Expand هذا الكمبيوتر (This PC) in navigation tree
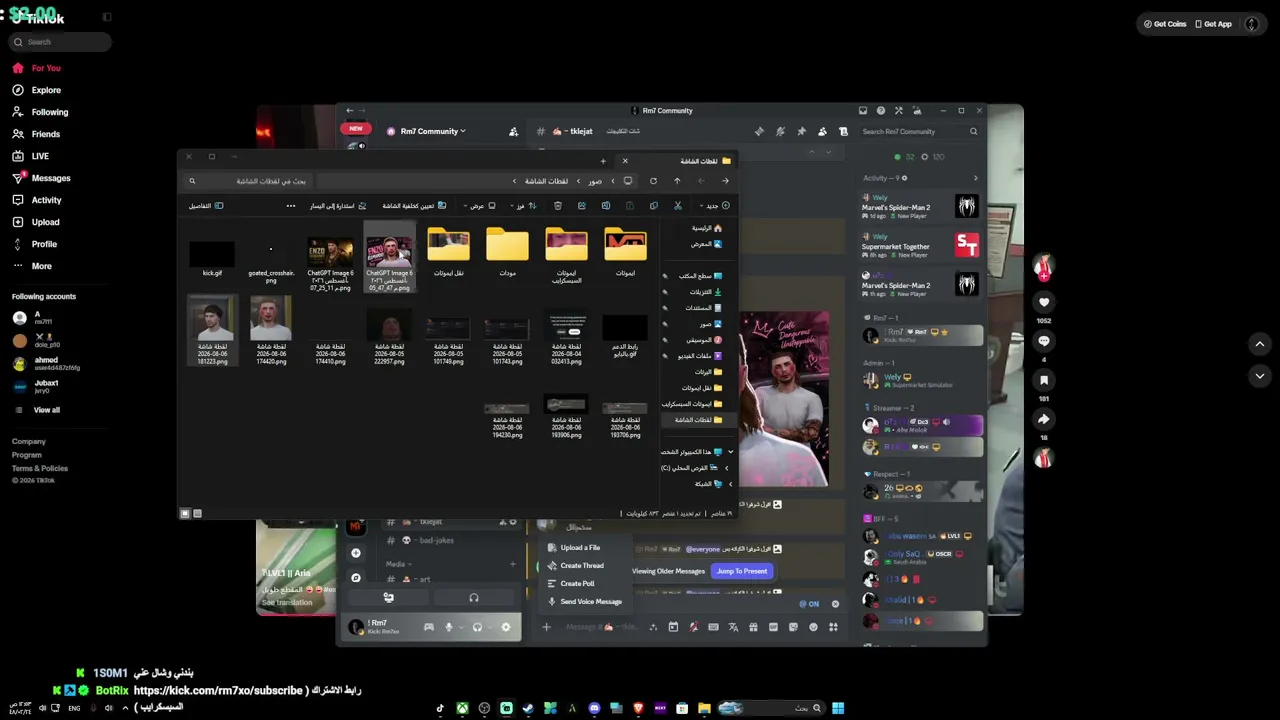 731,452
